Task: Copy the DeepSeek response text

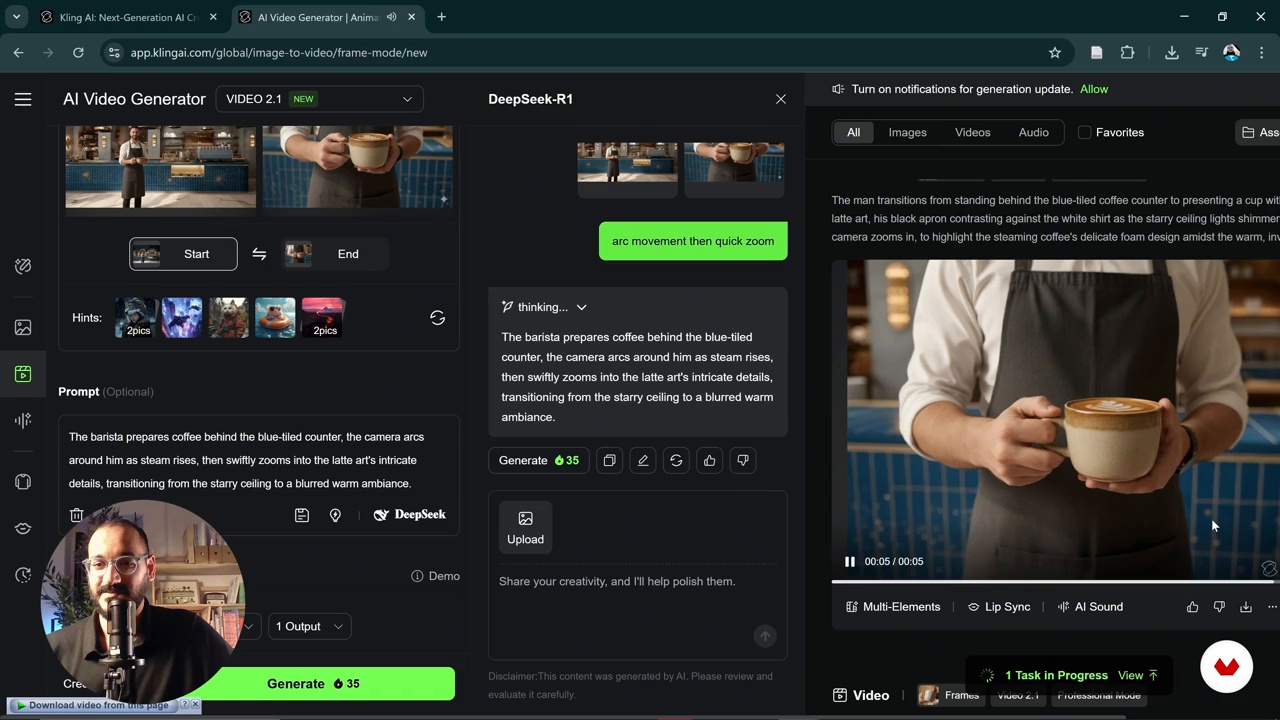Action: (609, 460)
